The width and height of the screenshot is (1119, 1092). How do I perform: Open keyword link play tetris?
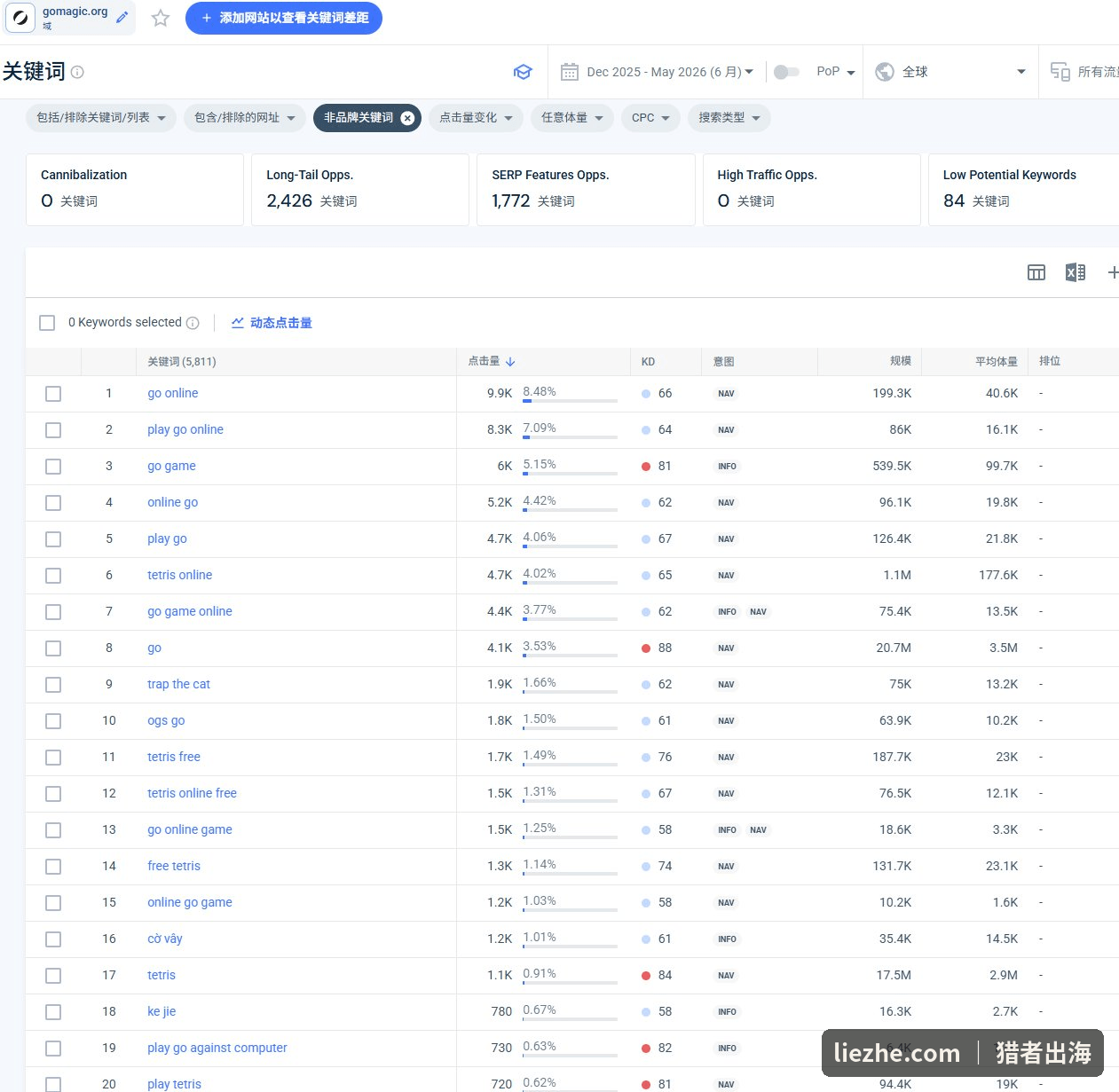(x=174, y=1084)
